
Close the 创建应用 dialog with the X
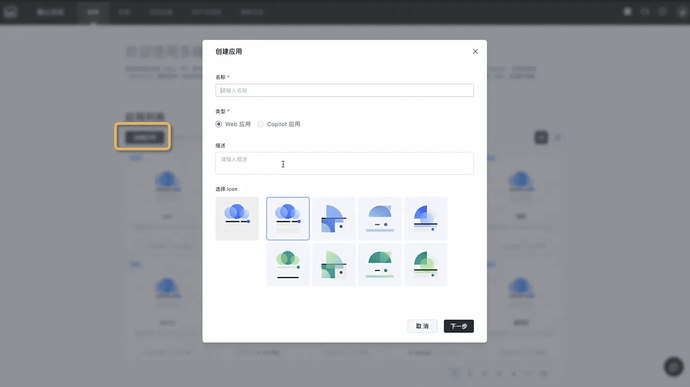coord(475,52)
